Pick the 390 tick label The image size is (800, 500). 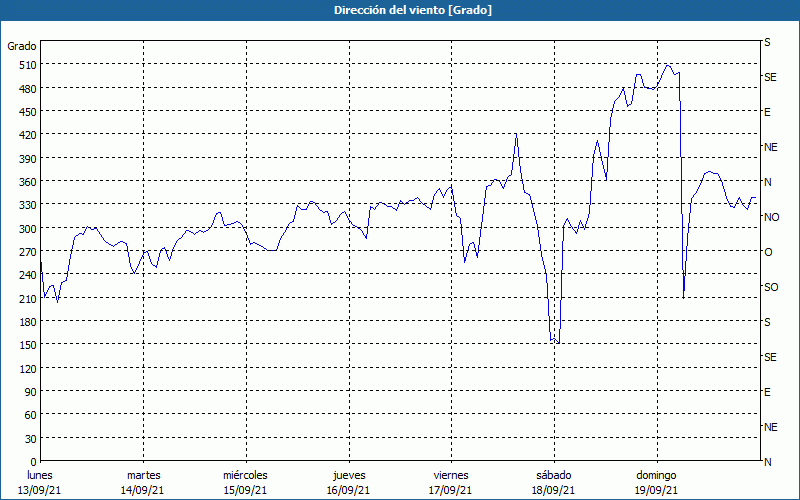[x=28, y=159]
